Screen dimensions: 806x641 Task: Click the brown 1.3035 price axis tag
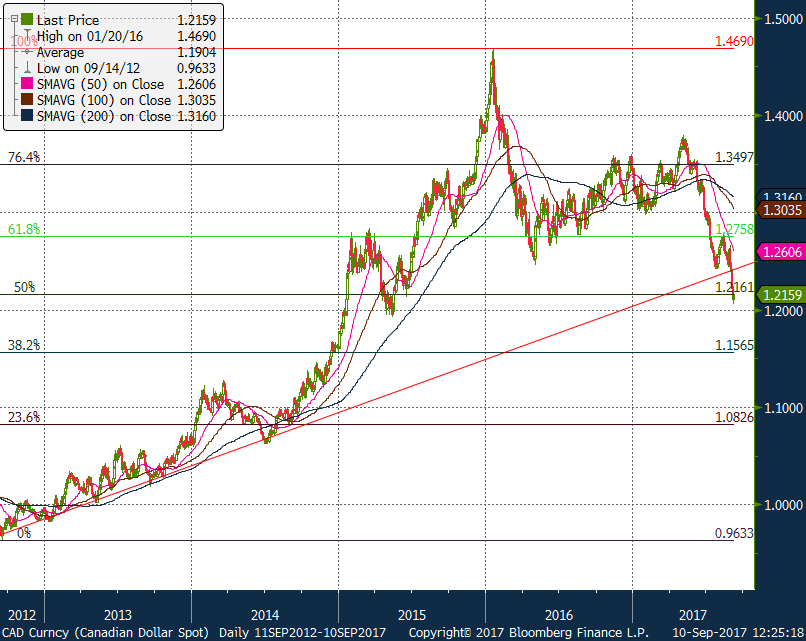click(x=782, y=210)
